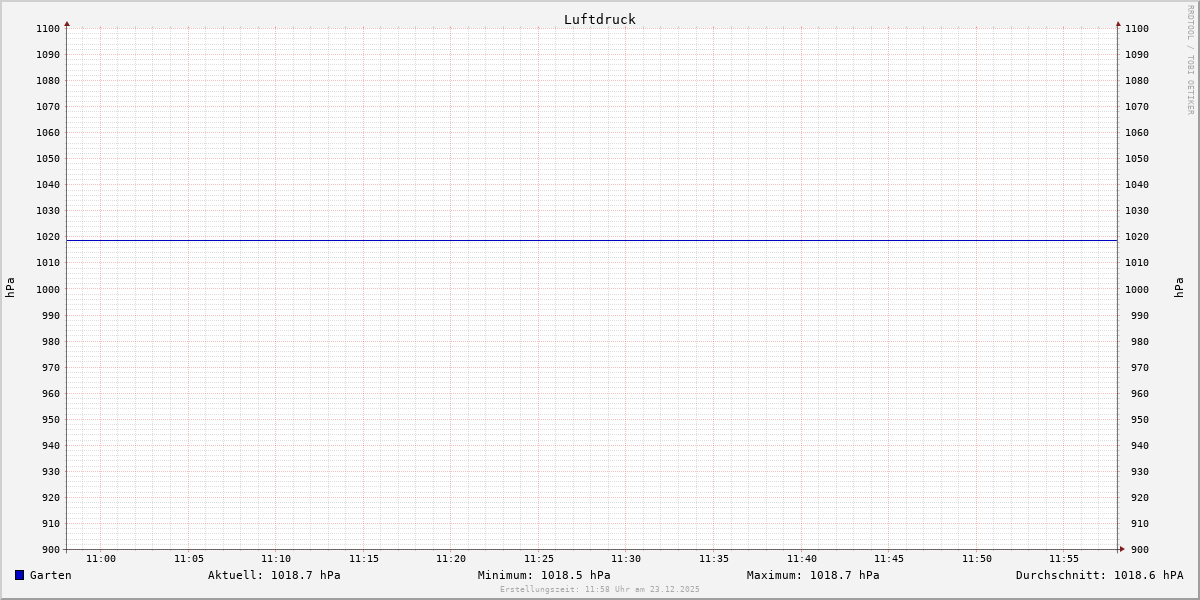Click the red arrow atop left y-axis

(x=67, y=23)
